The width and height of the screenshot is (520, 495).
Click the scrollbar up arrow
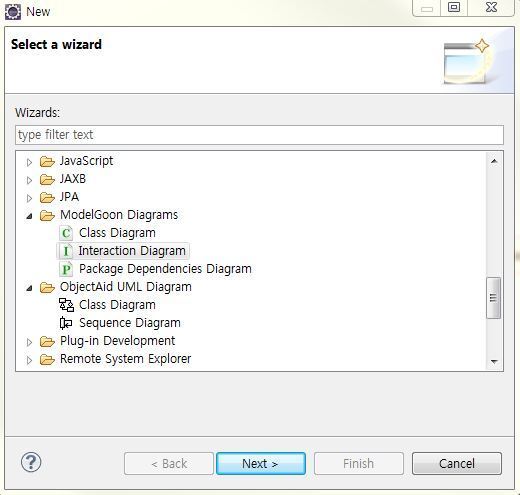(x=494, y=161)
